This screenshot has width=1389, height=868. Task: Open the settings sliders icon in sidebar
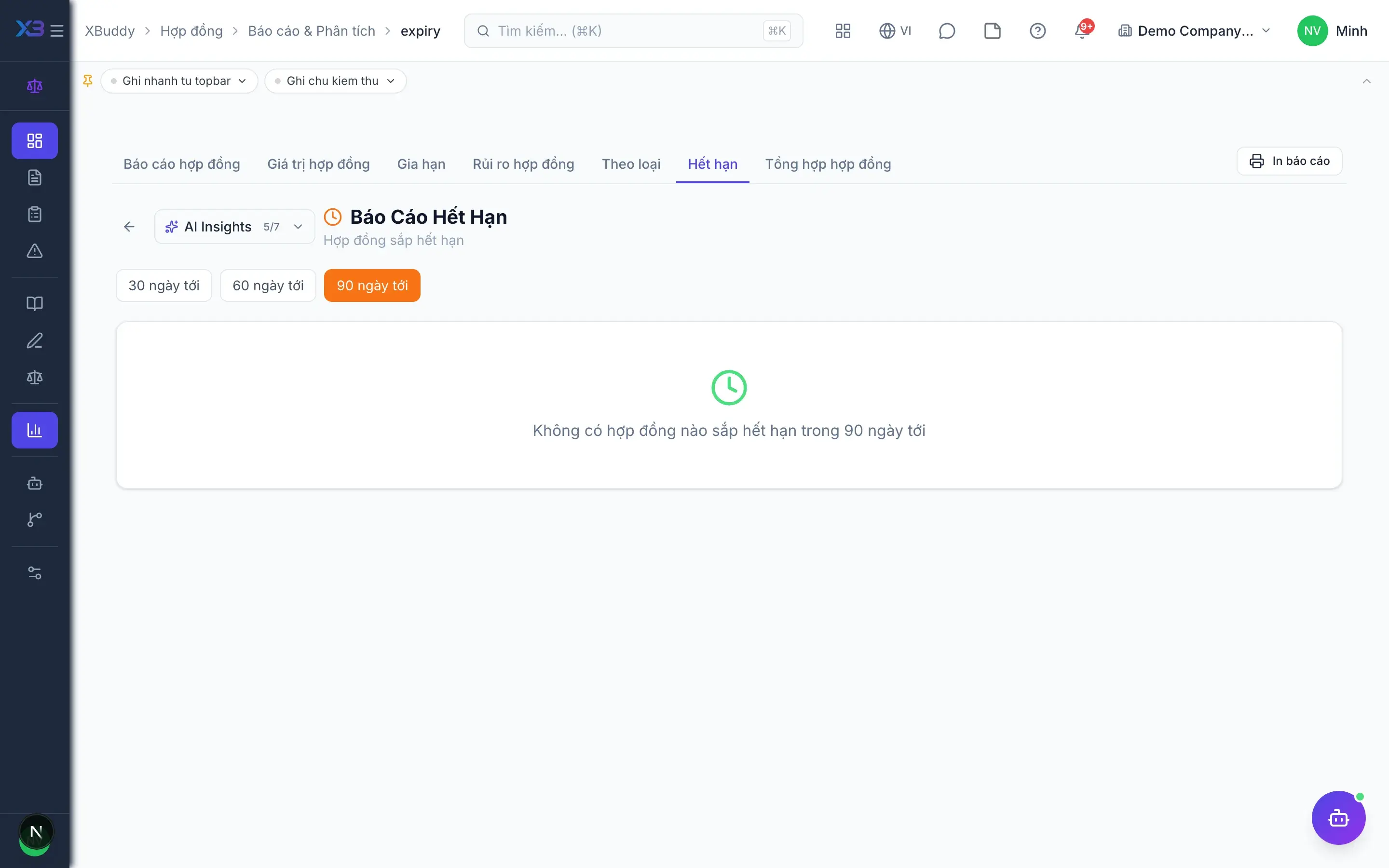(x=34, y=572)
